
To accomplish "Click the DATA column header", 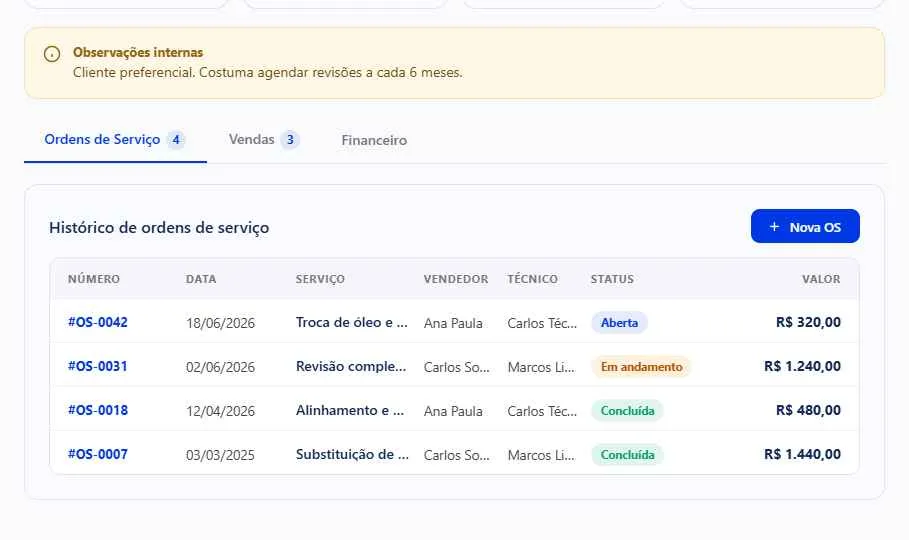I will click(201, 279).
